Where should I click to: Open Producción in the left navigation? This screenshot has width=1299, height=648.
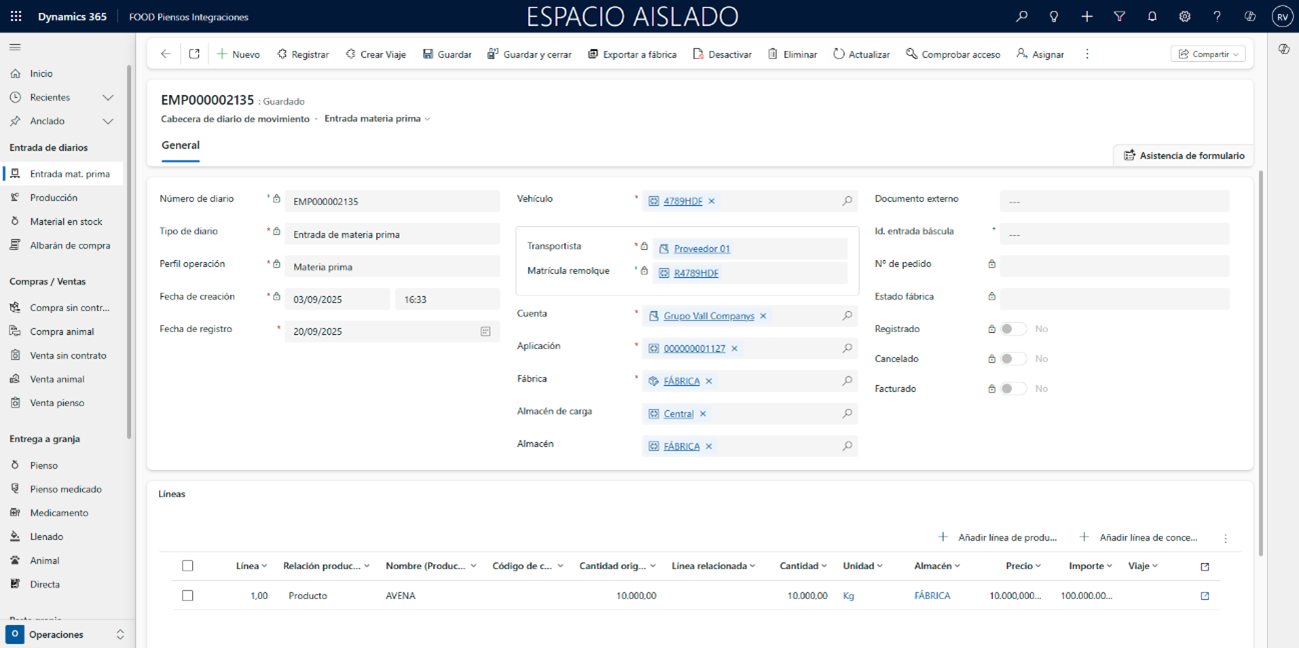pyautogui.click(x=53, y=198)
